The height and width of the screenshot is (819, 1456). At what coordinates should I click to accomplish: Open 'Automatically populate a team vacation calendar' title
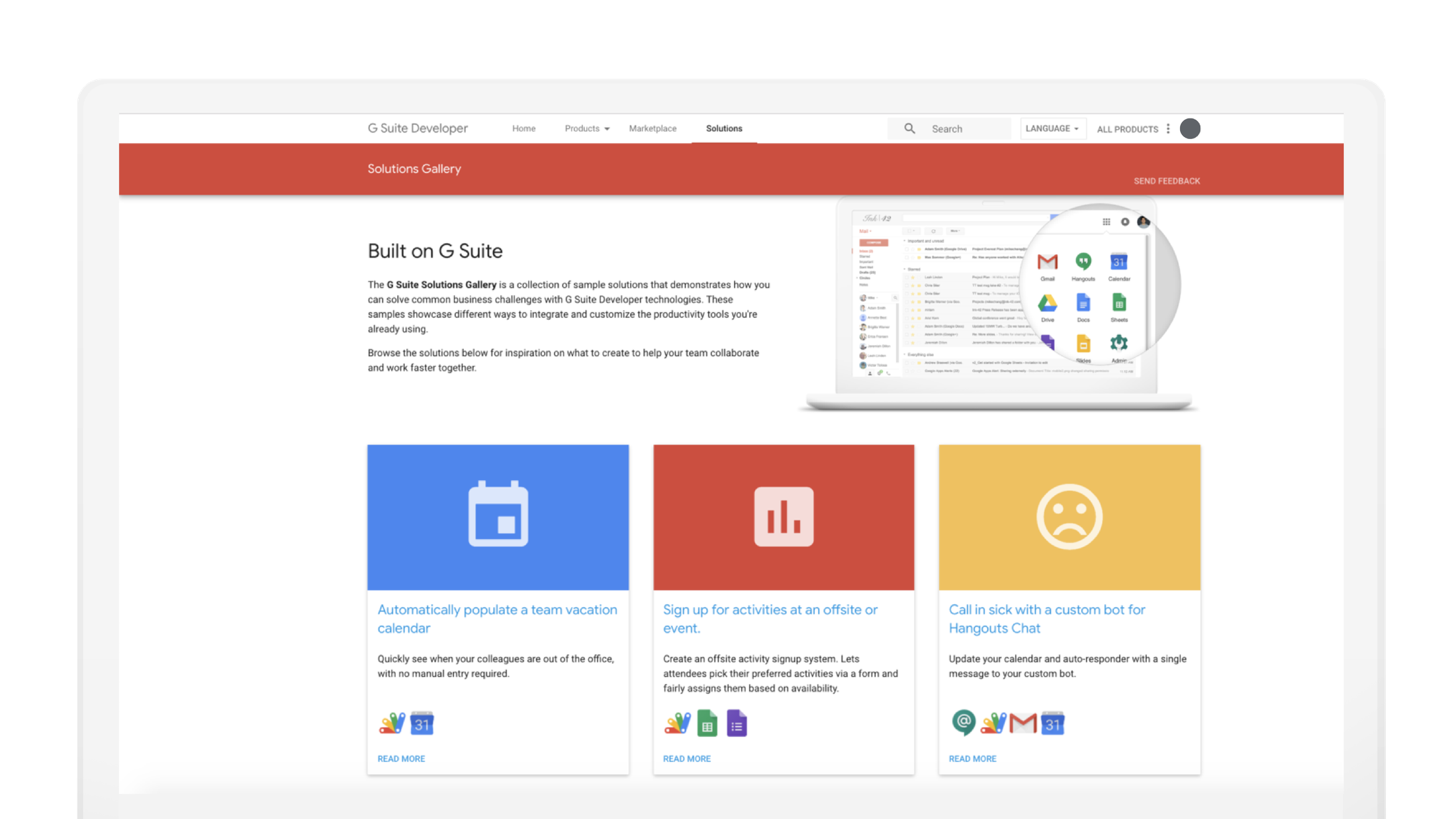point(497,618)
